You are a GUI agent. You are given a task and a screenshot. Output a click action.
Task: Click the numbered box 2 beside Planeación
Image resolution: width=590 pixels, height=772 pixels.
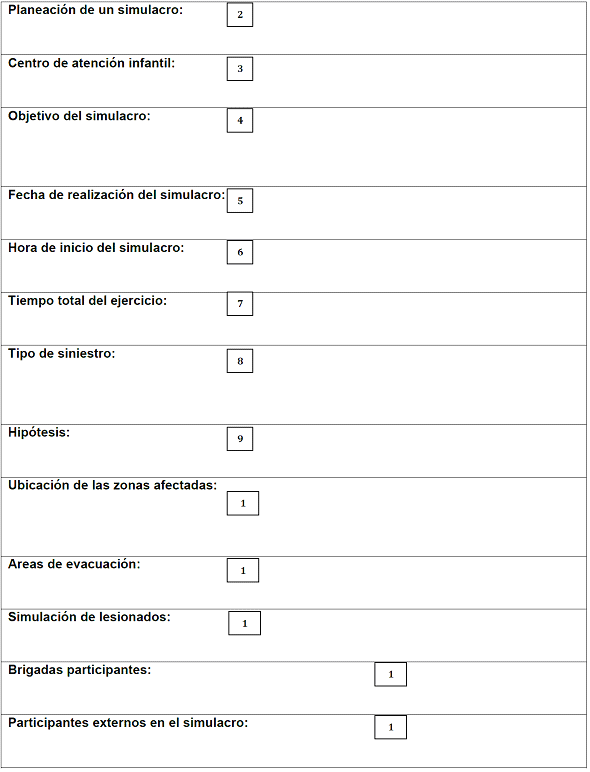(x=240, y=15)
